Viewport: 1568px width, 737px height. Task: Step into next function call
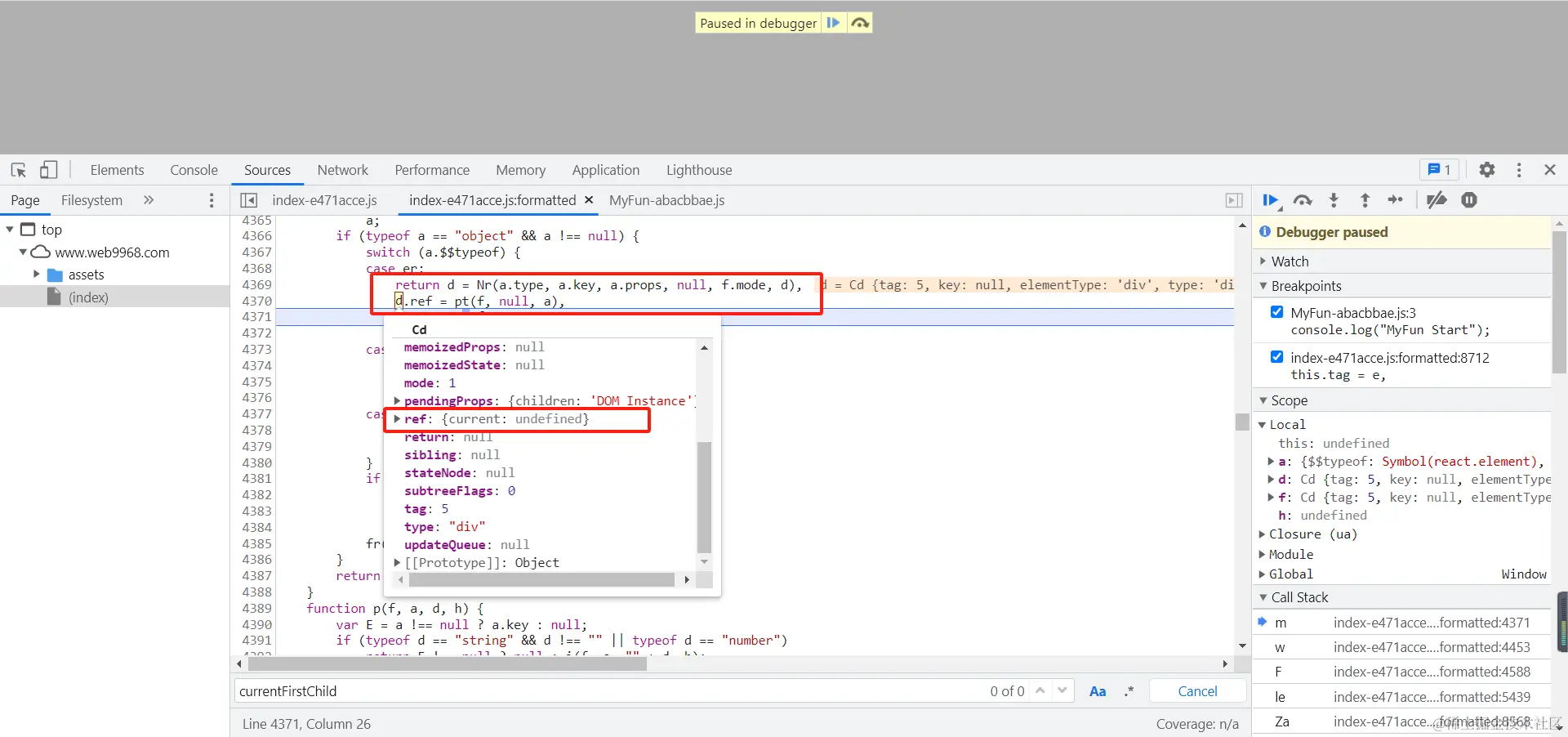click(x=1334, y=200)
